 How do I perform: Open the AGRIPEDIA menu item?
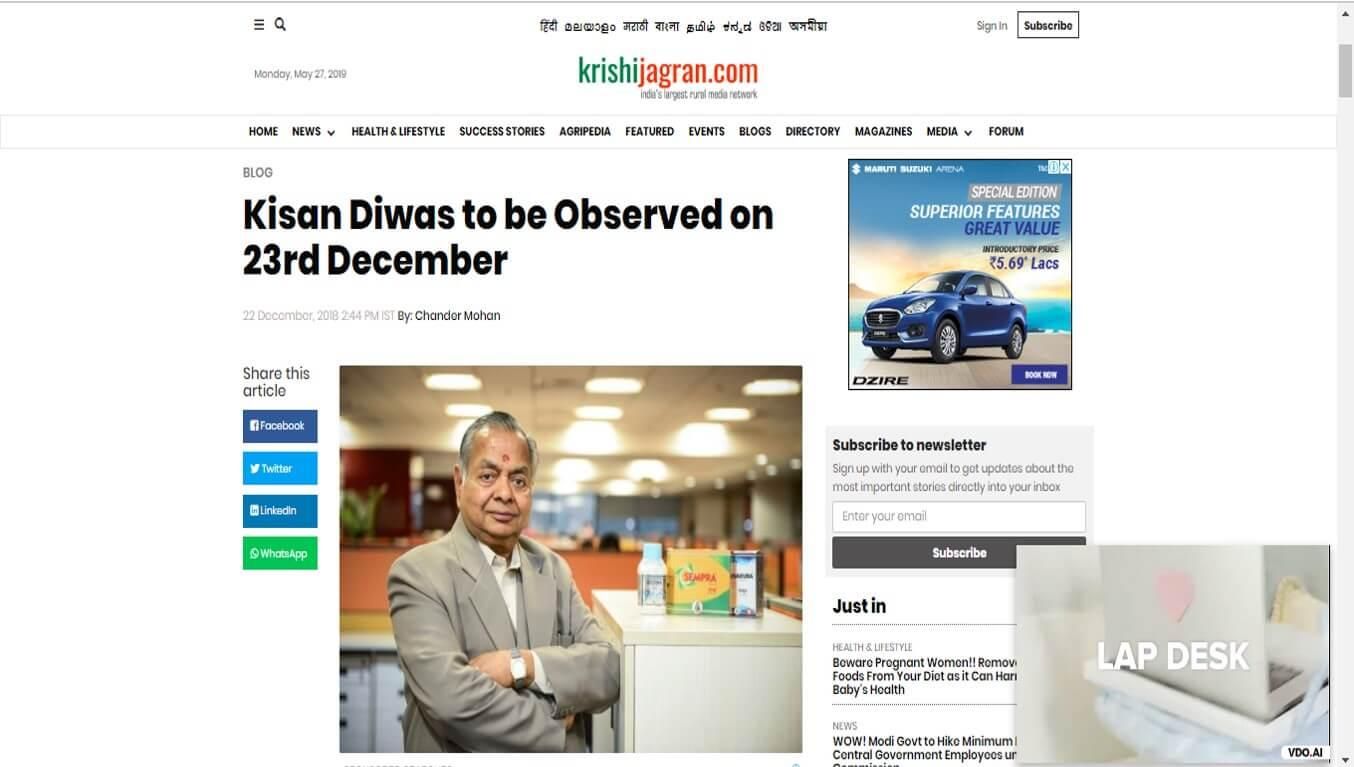coord(585,132)
